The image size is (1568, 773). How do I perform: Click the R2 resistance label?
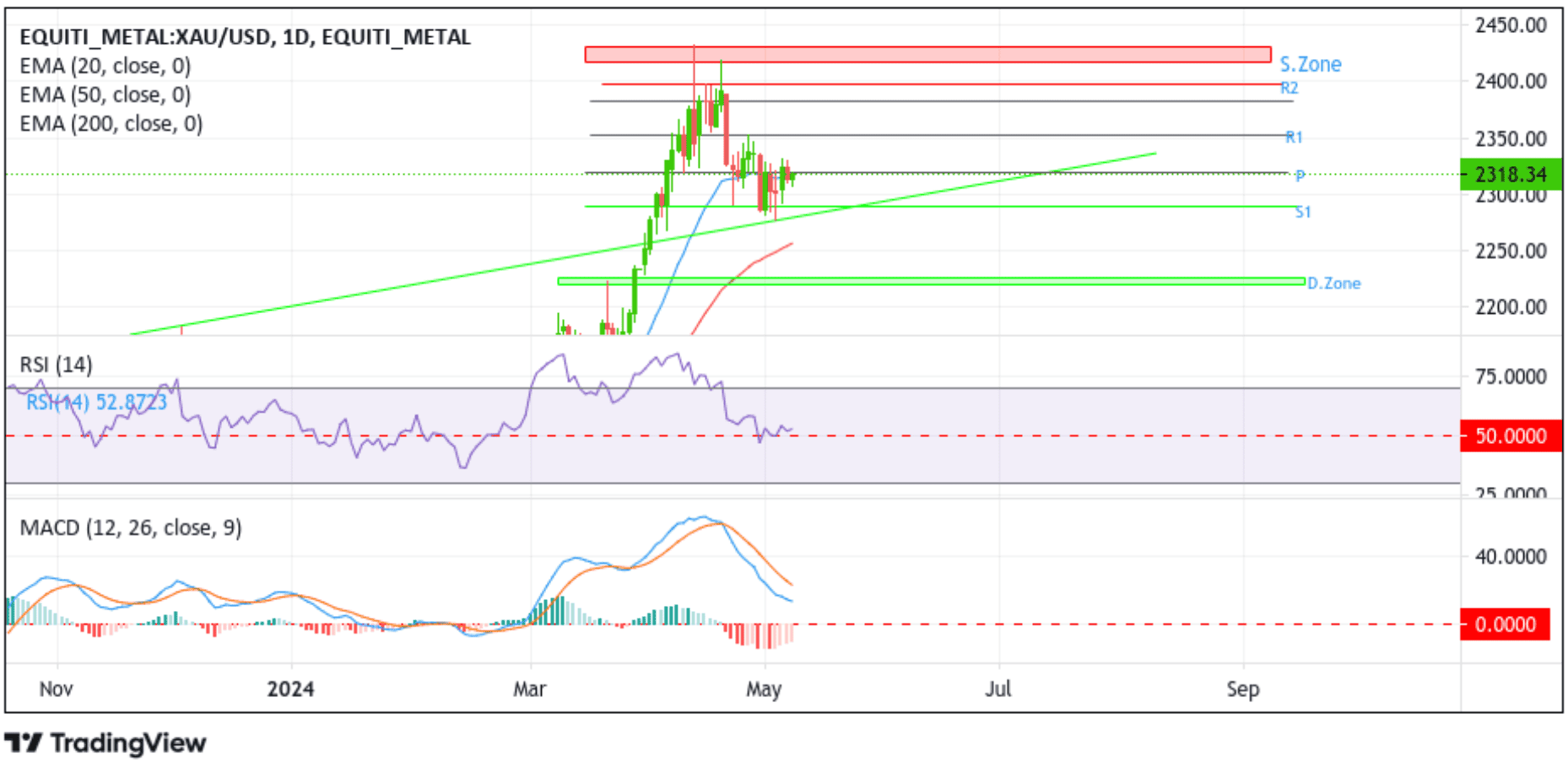tap(1290, 88)
